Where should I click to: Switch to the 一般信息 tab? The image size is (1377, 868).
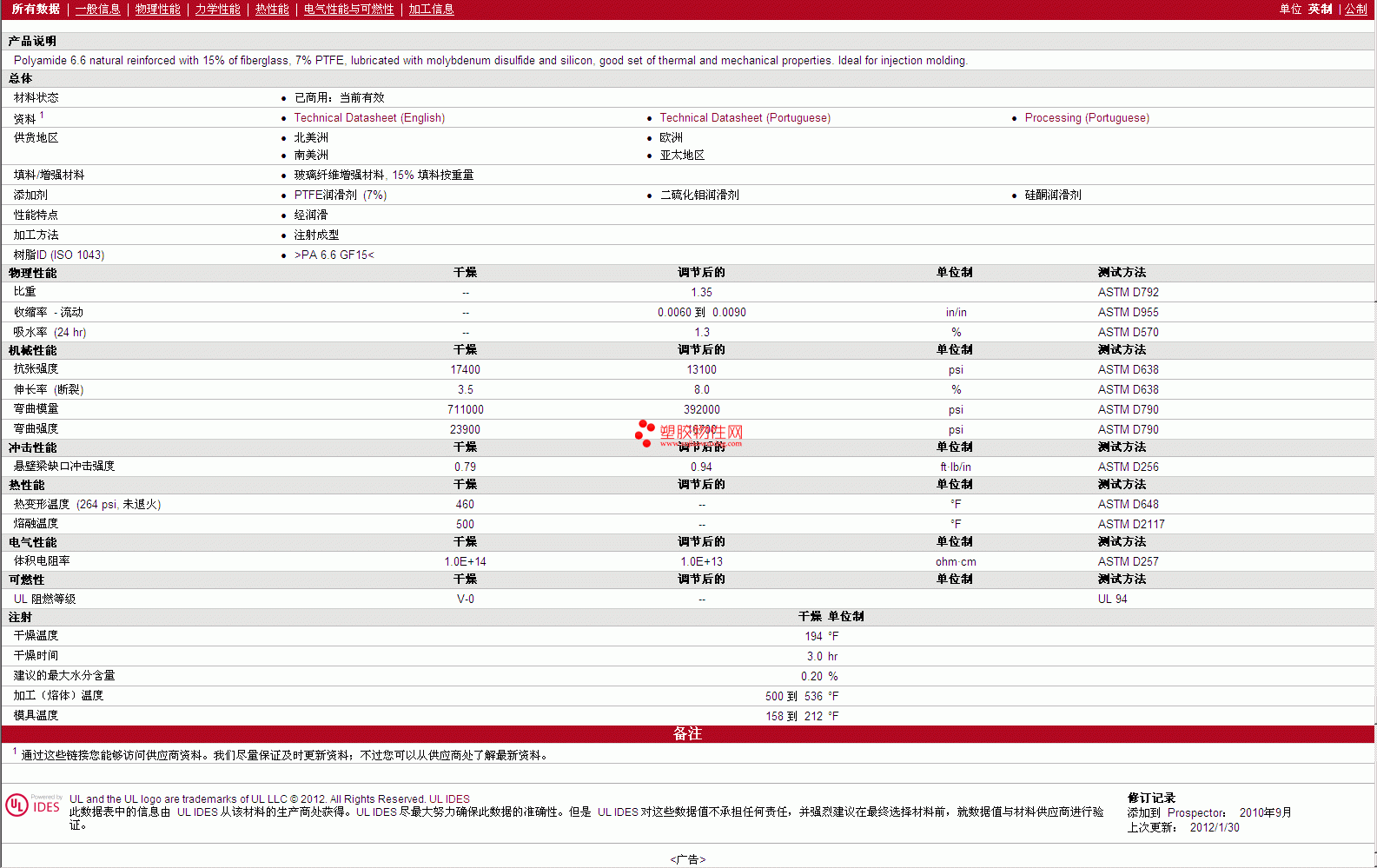(97, 9)
